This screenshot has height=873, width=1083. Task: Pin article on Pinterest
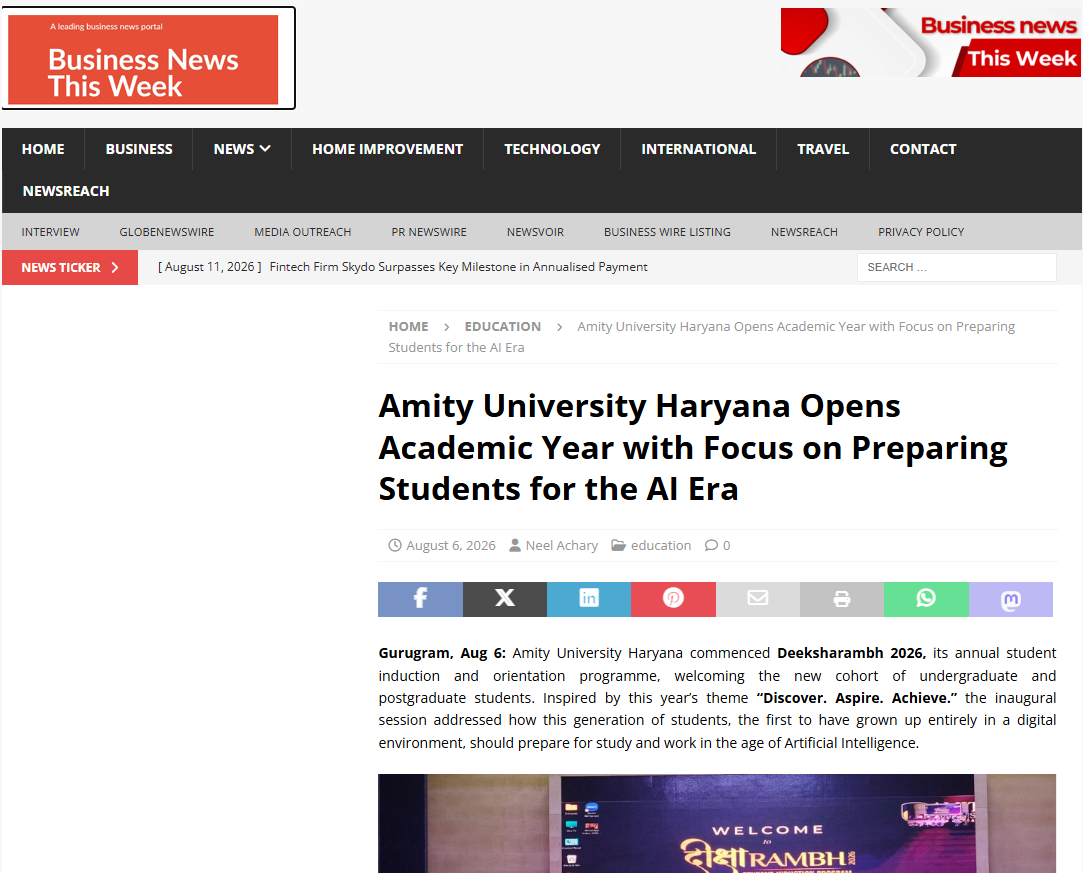tap(673, 599)
